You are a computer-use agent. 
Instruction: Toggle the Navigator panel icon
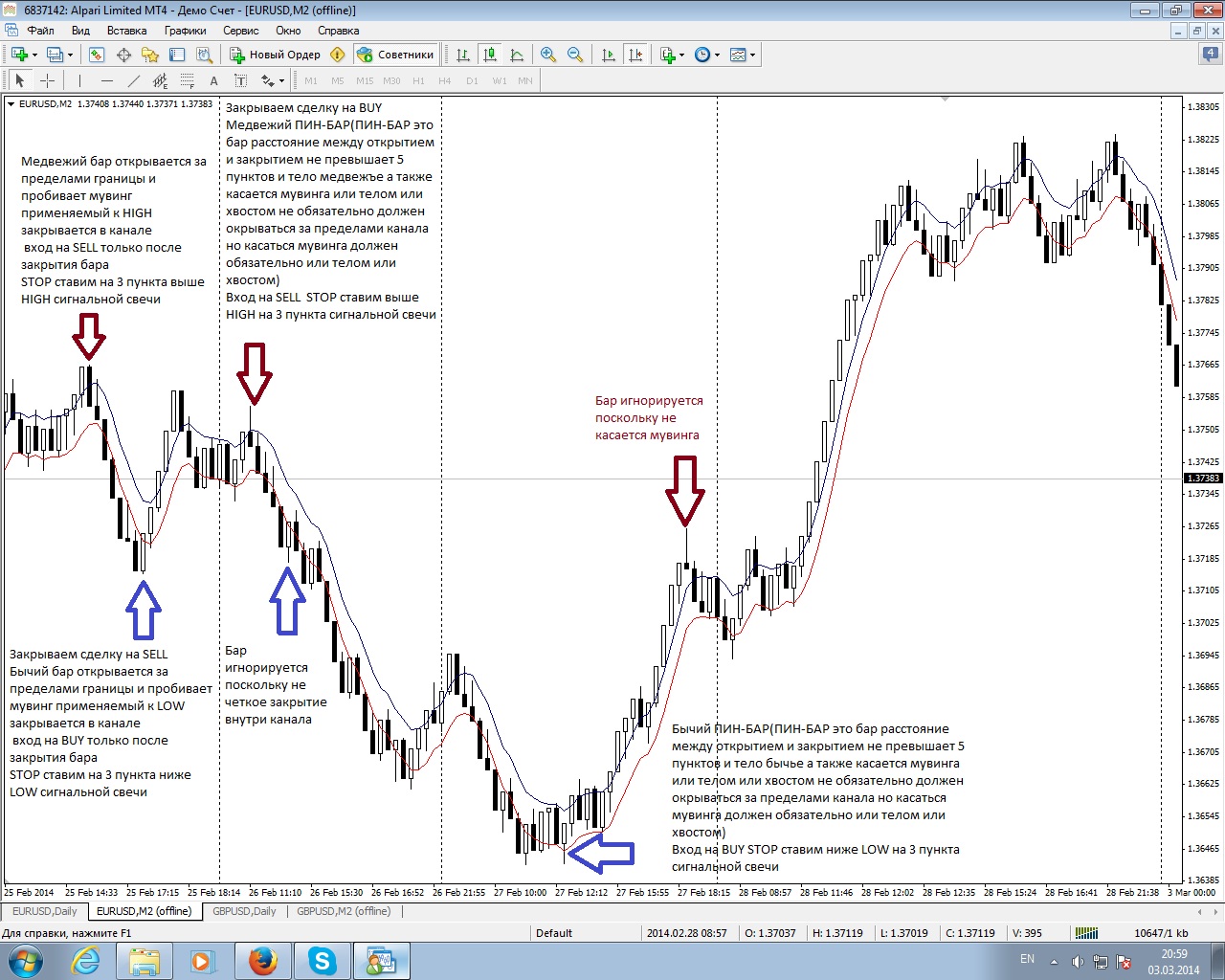coord(150,55)
